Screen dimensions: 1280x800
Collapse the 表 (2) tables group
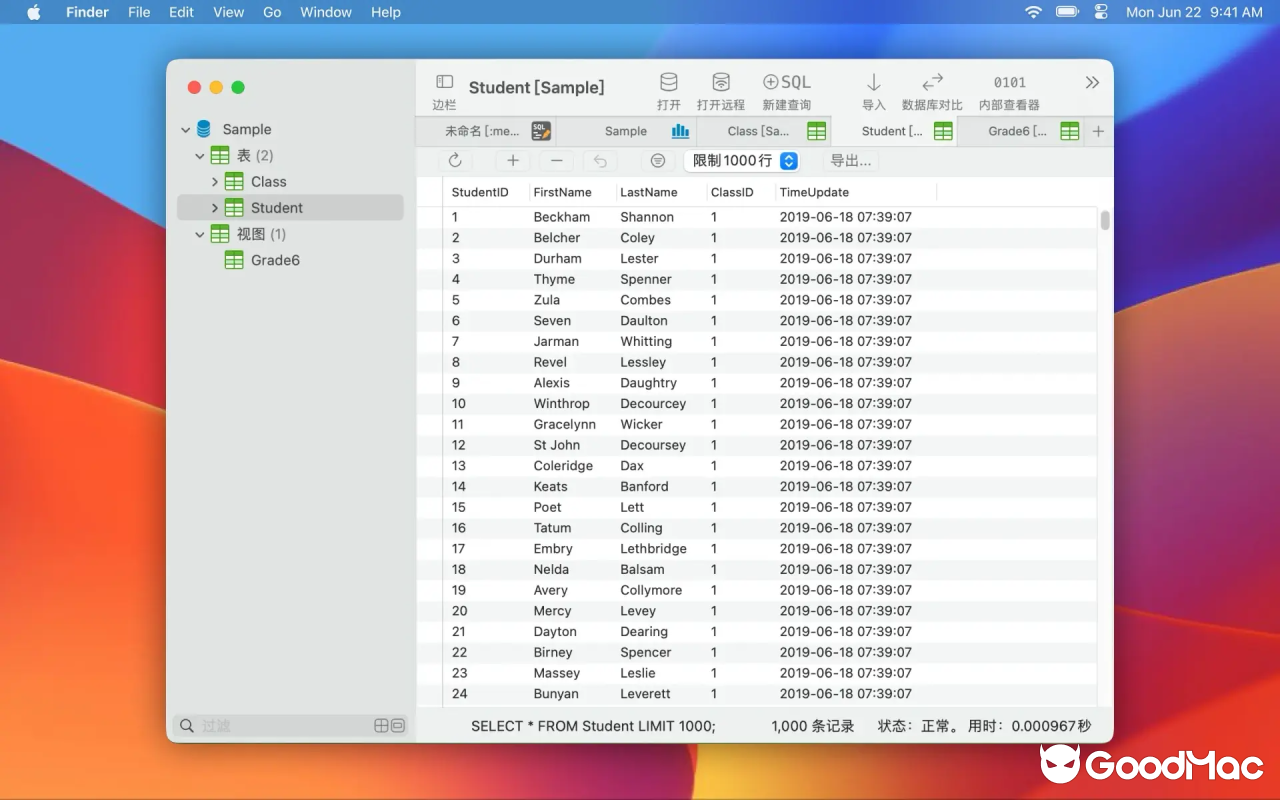click(199, 156)
